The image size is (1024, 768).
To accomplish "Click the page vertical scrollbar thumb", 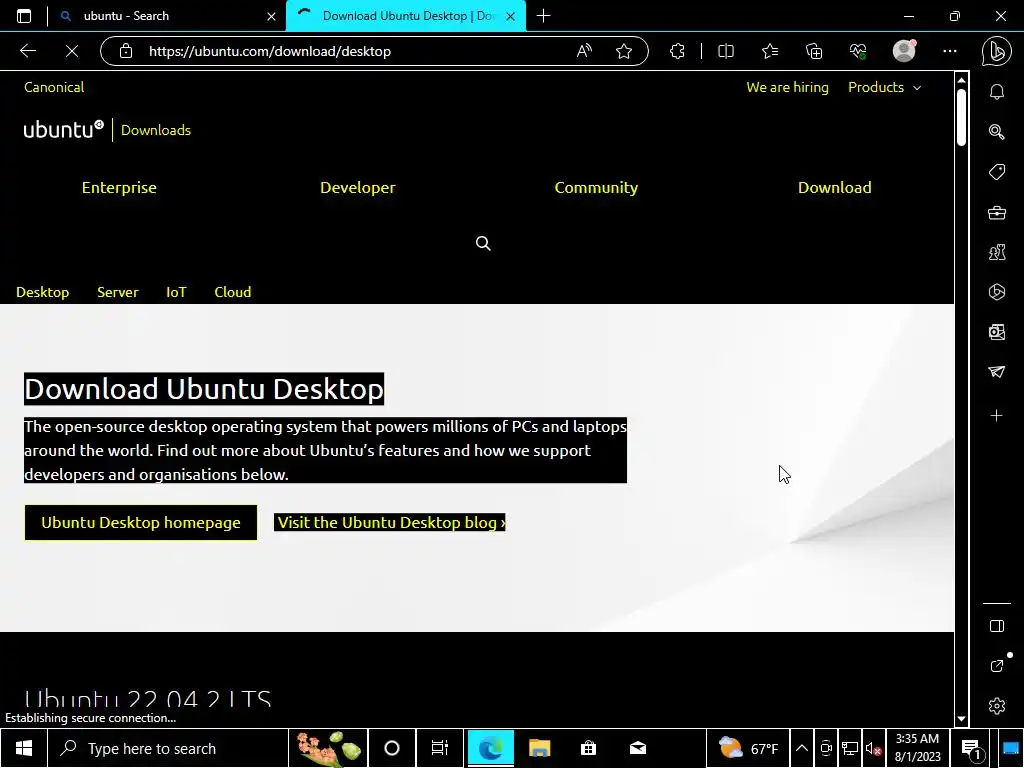I will click(961, 116).
